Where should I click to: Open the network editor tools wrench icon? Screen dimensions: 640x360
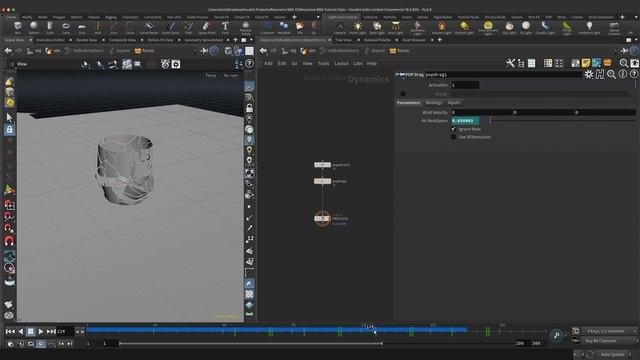pos(510,63)
